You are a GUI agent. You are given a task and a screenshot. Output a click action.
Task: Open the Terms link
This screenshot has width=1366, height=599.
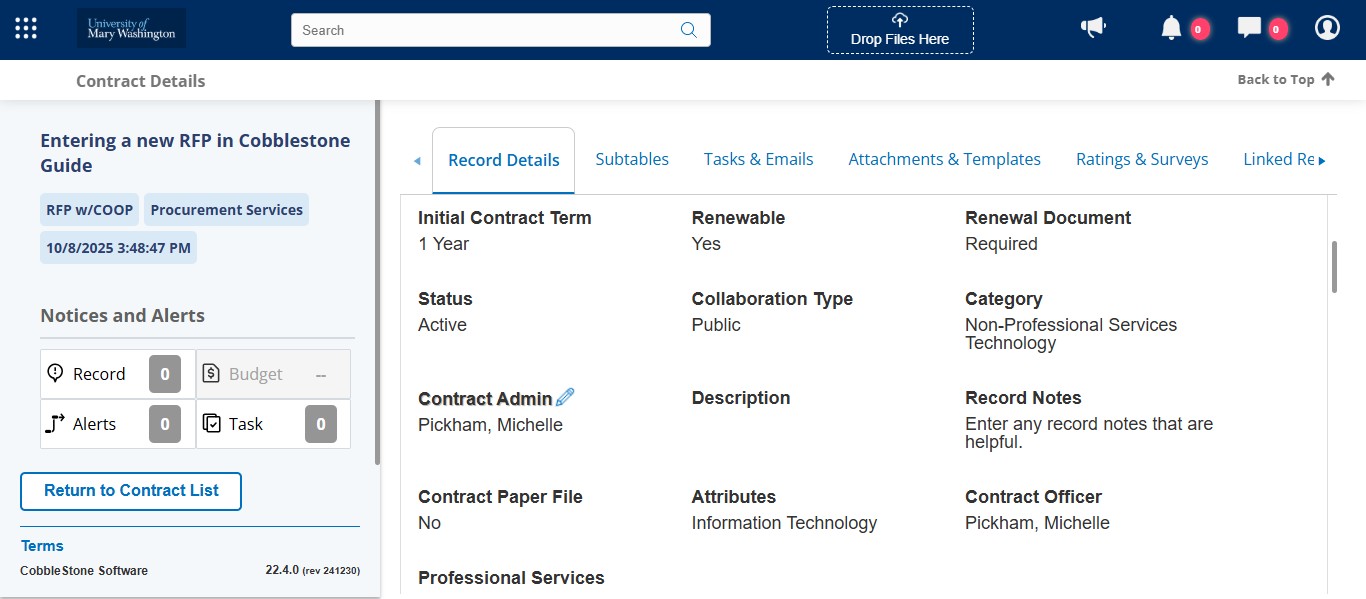point(42,545)
